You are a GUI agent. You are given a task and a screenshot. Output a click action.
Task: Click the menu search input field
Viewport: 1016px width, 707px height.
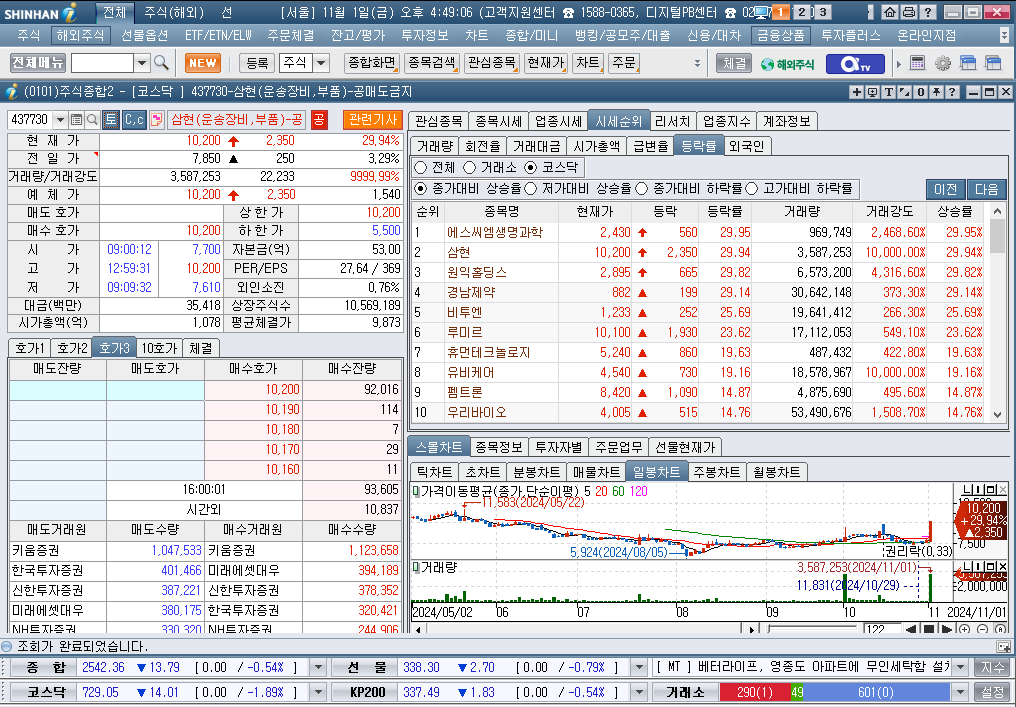point(102,64)
